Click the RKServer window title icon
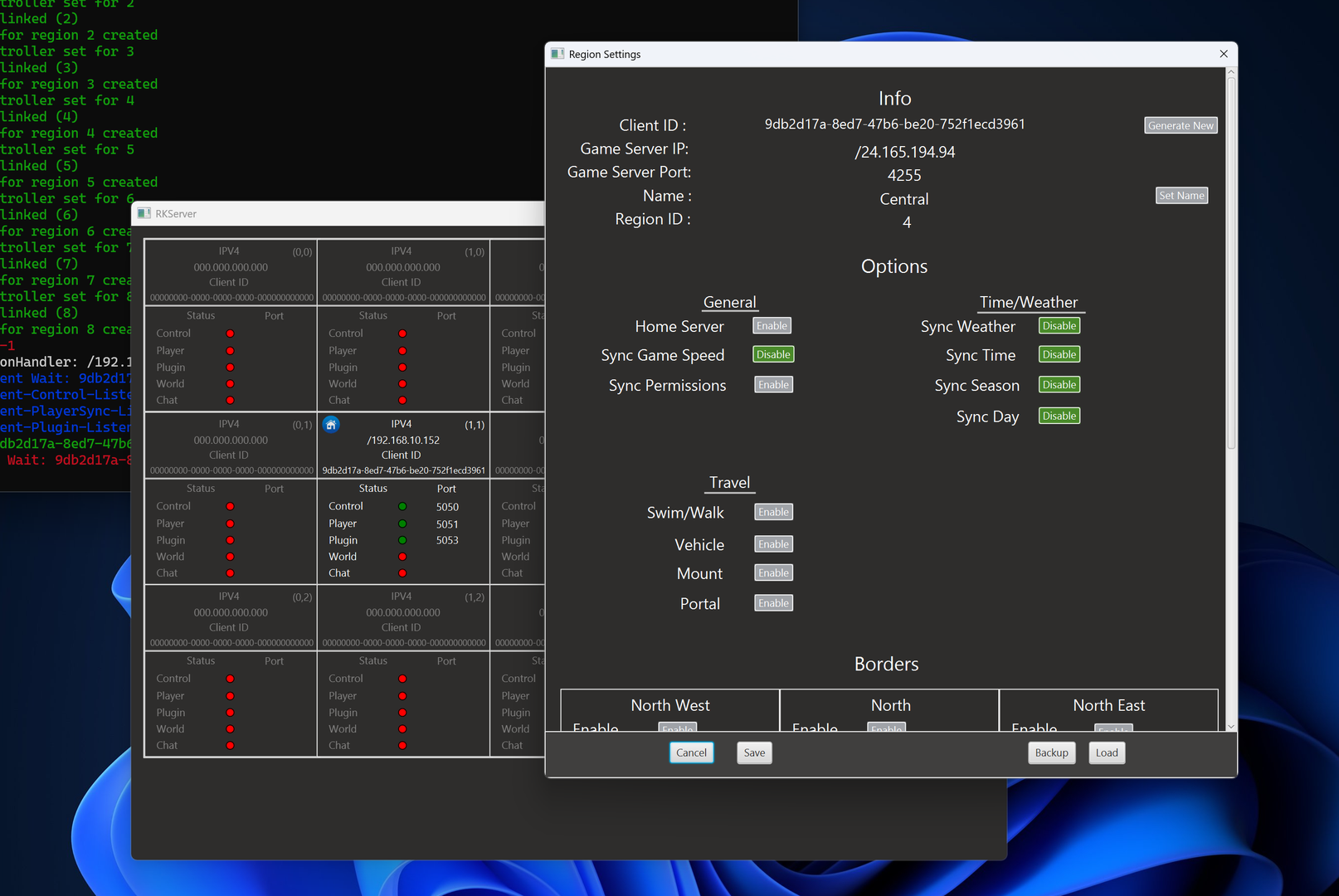This screenshot has height=896, width=1339. tap(144, 213)
